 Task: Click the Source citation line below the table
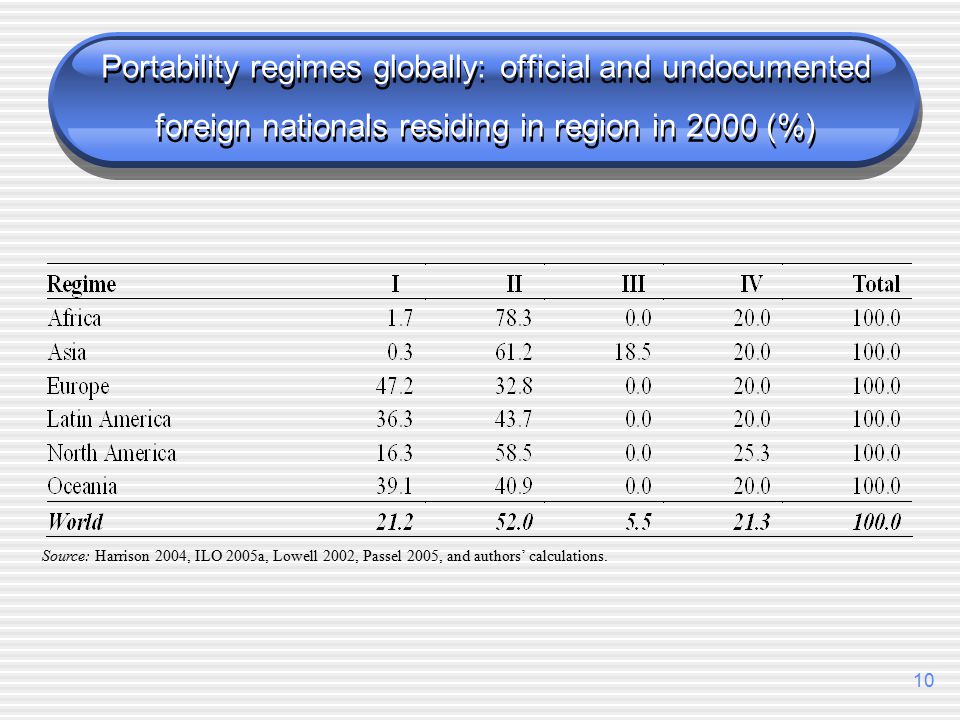click(324, 556)
